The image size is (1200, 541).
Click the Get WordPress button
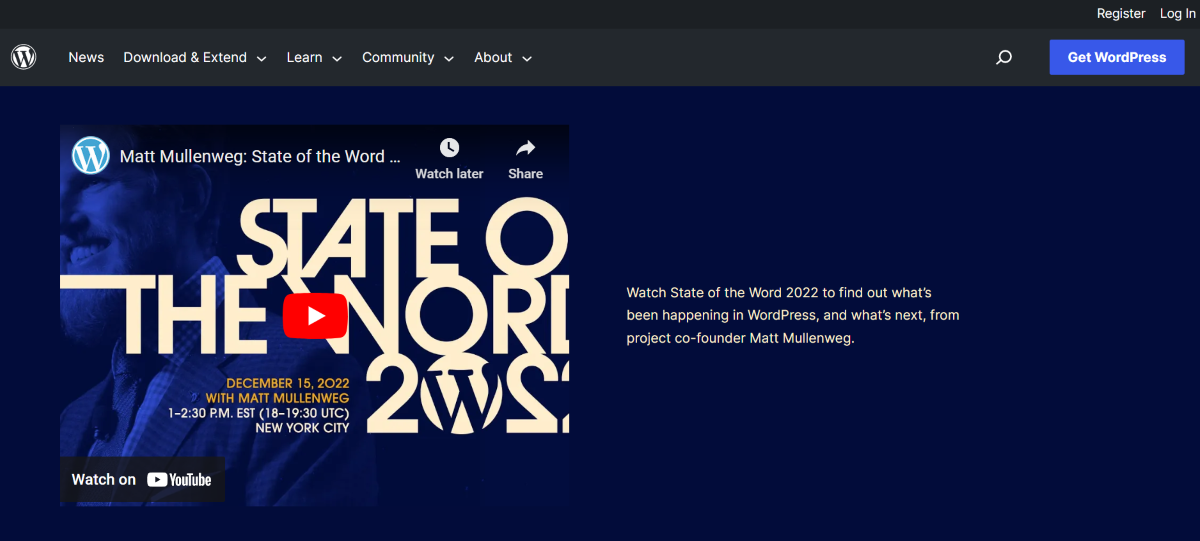click(1117, 57)
